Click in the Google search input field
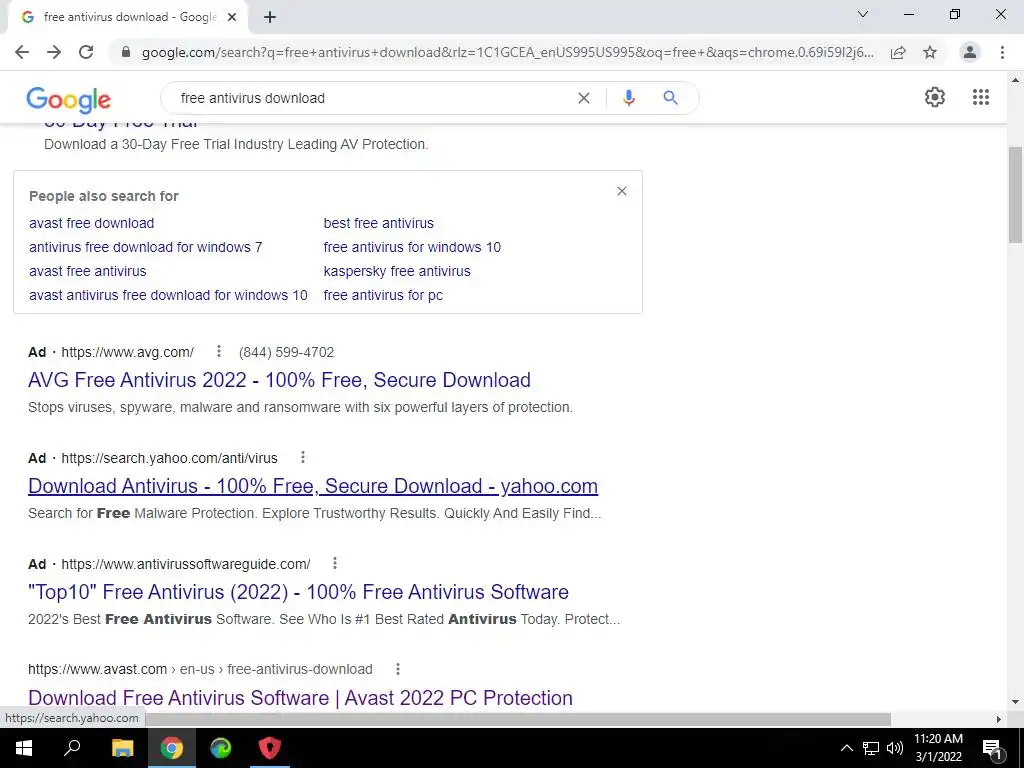The image size is (1024, 768). click(372, 98)
